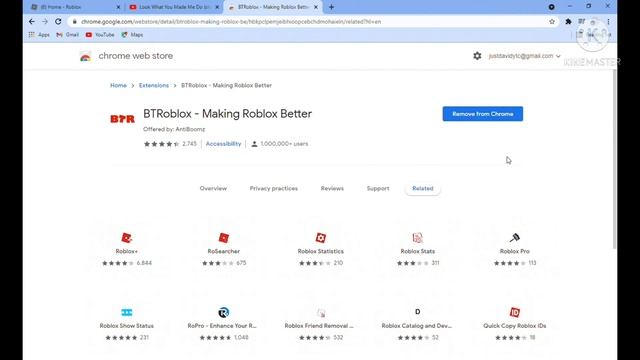Follow the Home breadcrumb link

coord(118,85)
